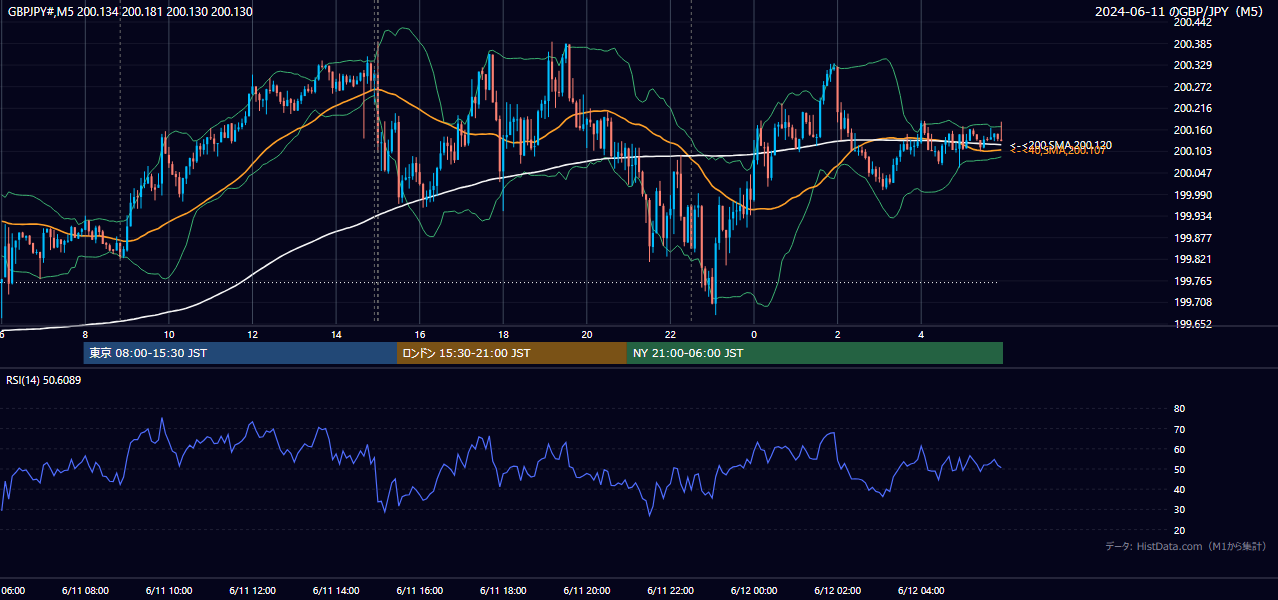Click RSI scale level 40
The height and width of the screenshot is (600, 1278).
(x=1179, y=489)
